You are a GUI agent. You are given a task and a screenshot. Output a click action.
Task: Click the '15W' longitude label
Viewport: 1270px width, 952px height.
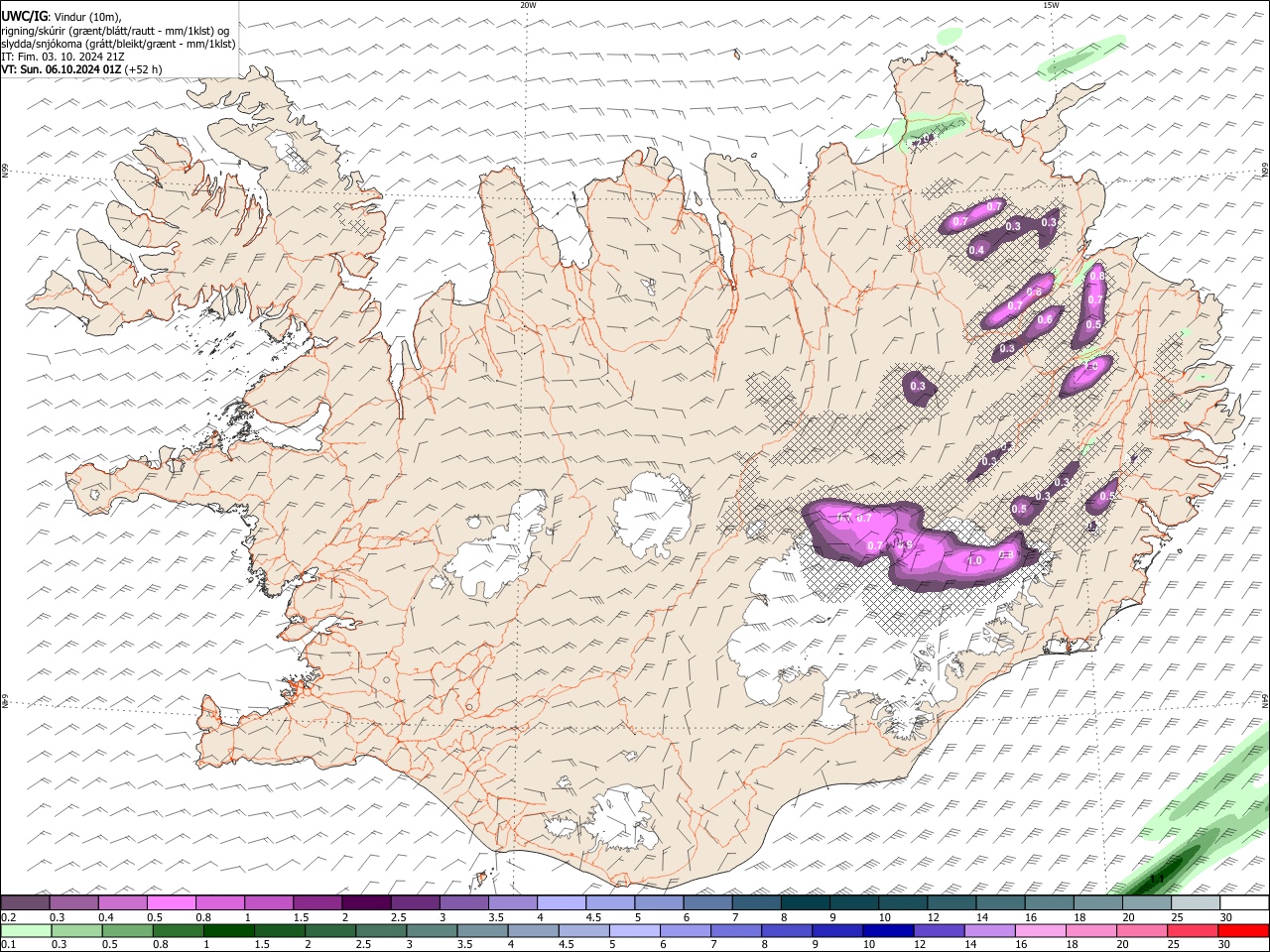1051,5
